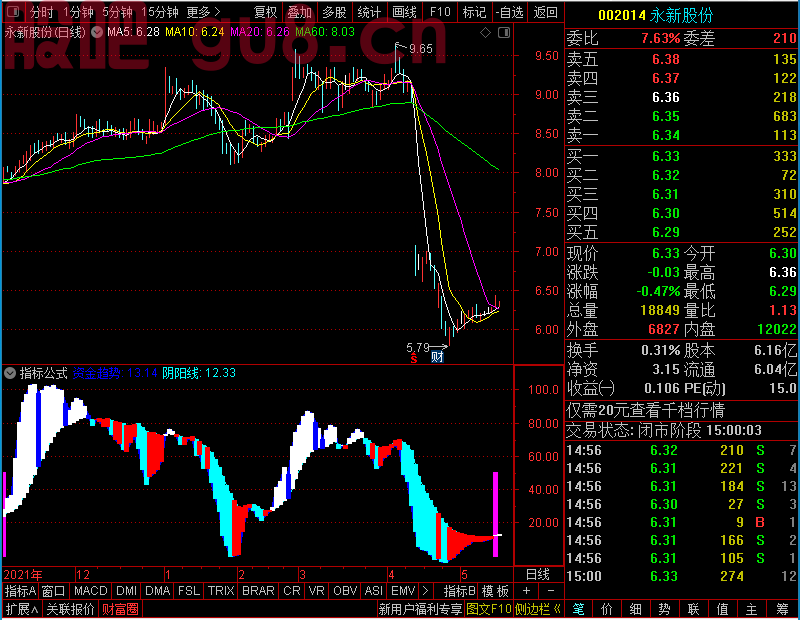Remove stock via -自选 button
This screenshot has height=620, width=800.
click(x=509, y=12)
